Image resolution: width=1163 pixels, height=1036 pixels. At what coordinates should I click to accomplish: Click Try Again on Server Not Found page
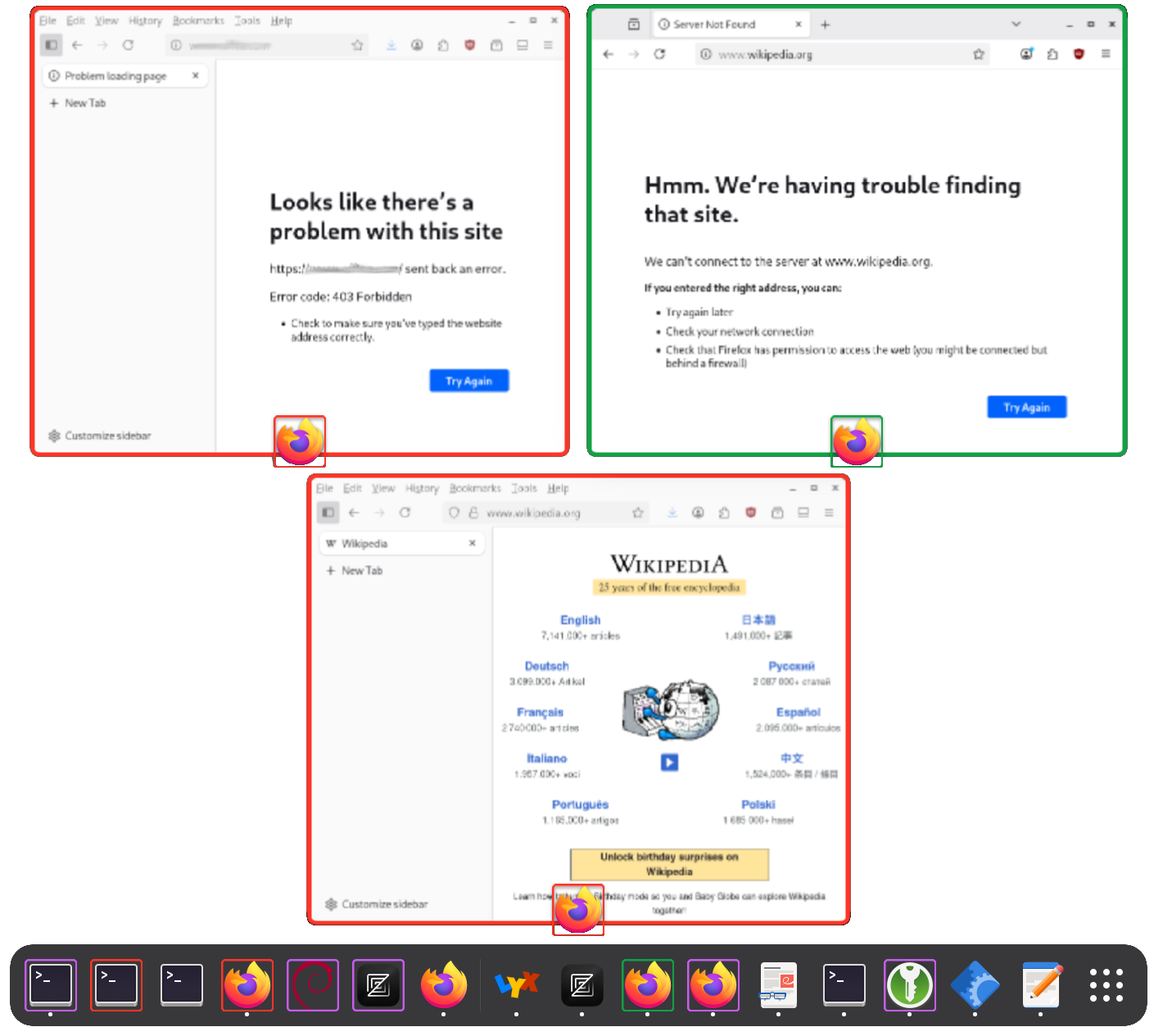coord(1027,407)
